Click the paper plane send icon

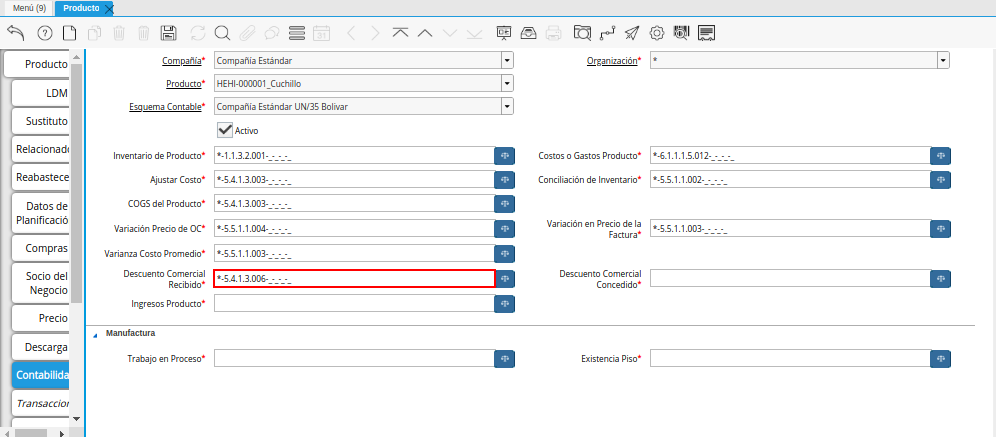point(631,33)
